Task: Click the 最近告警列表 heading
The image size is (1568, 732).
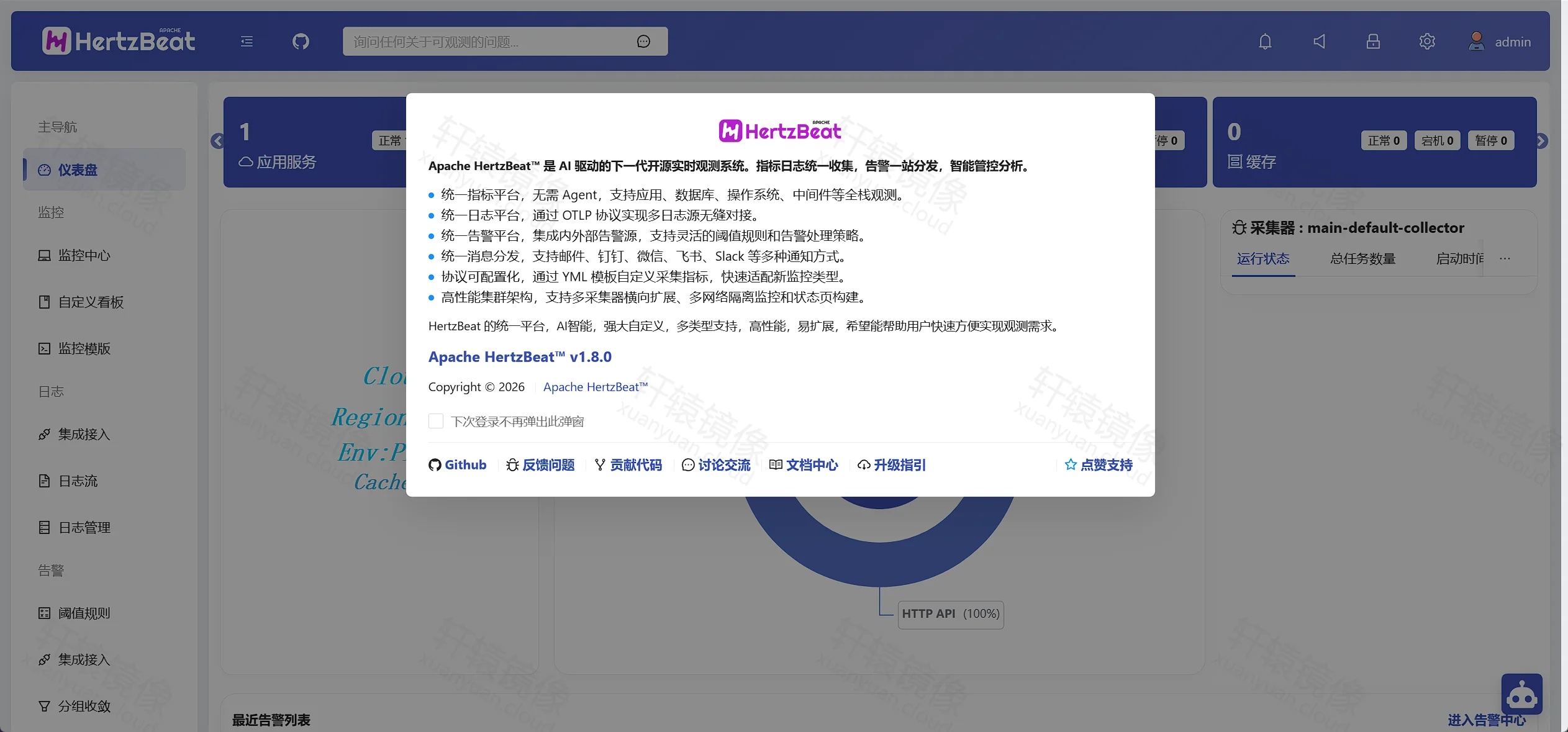Action: pyautogui.click(x=271, y=720)
